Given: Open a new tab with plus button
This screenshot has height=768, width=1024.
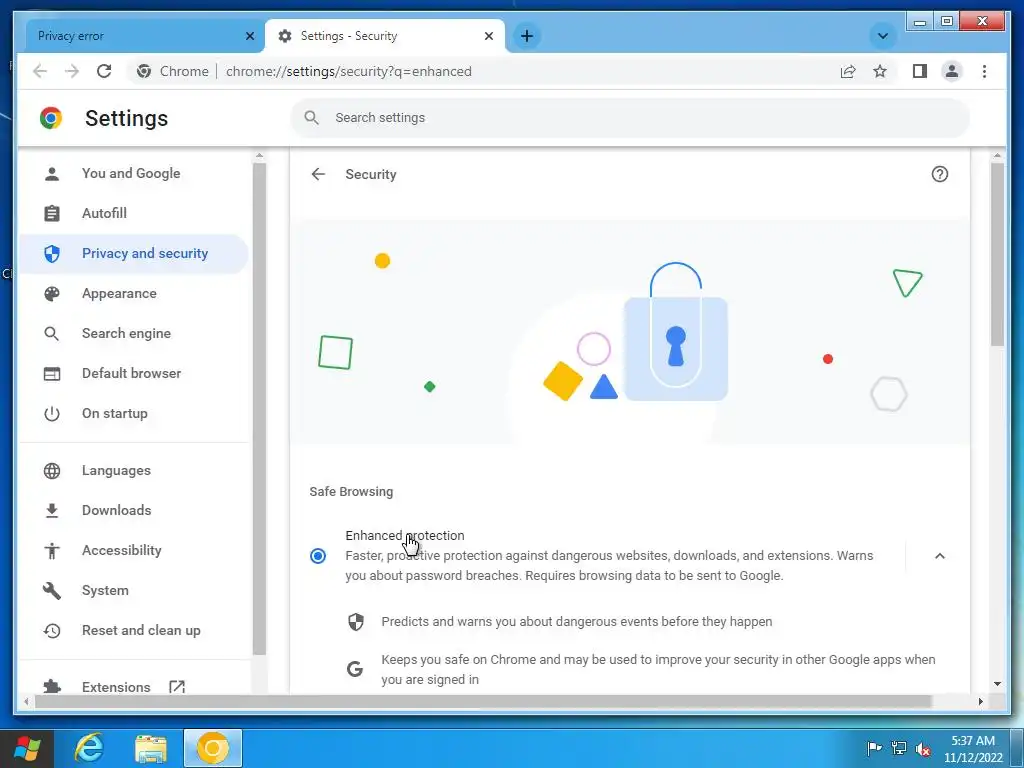Looking at the screenshot, I should 527,36.
